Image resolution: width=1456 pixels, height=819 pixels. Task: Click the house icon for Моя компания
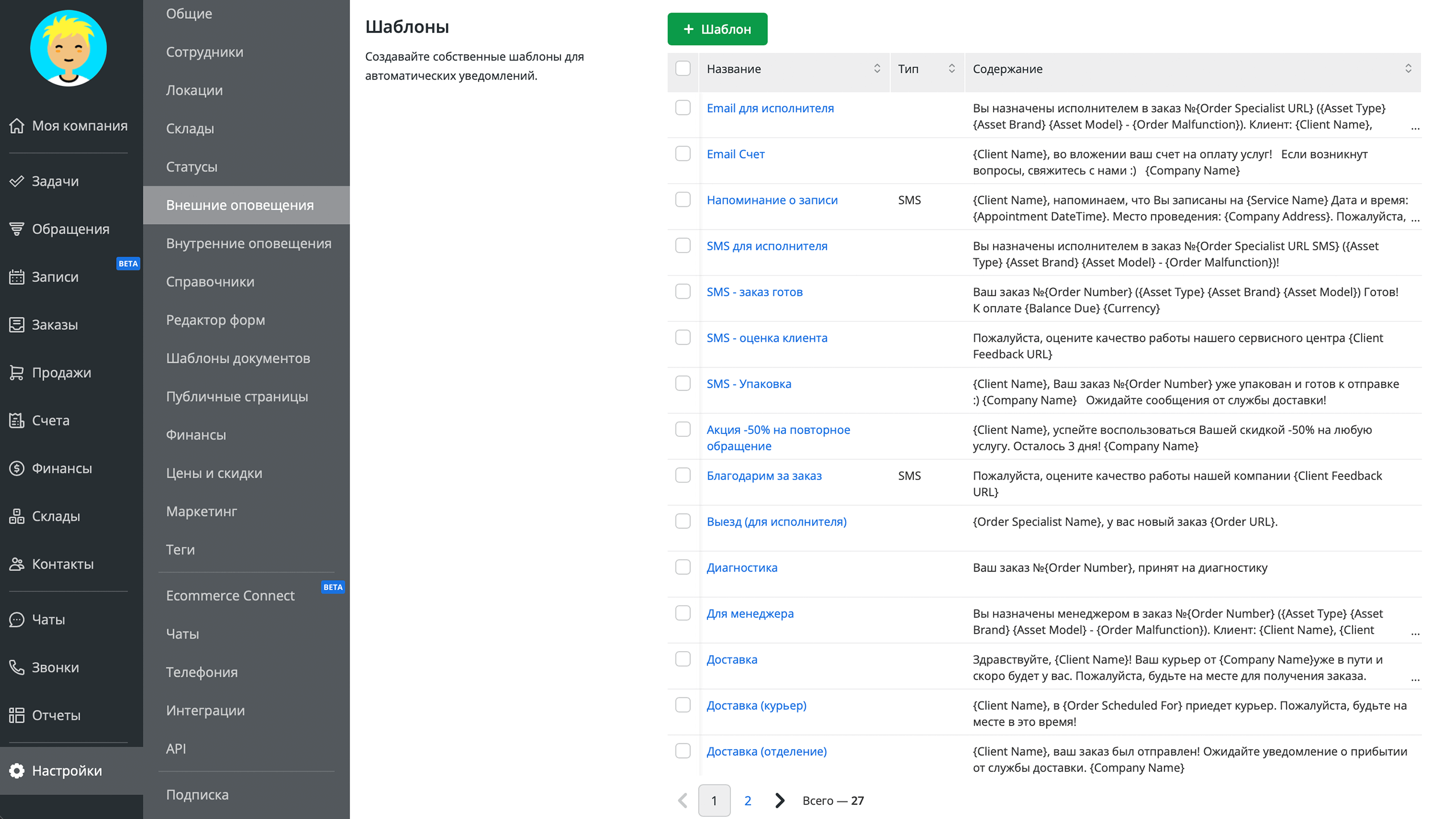[17, 126]
